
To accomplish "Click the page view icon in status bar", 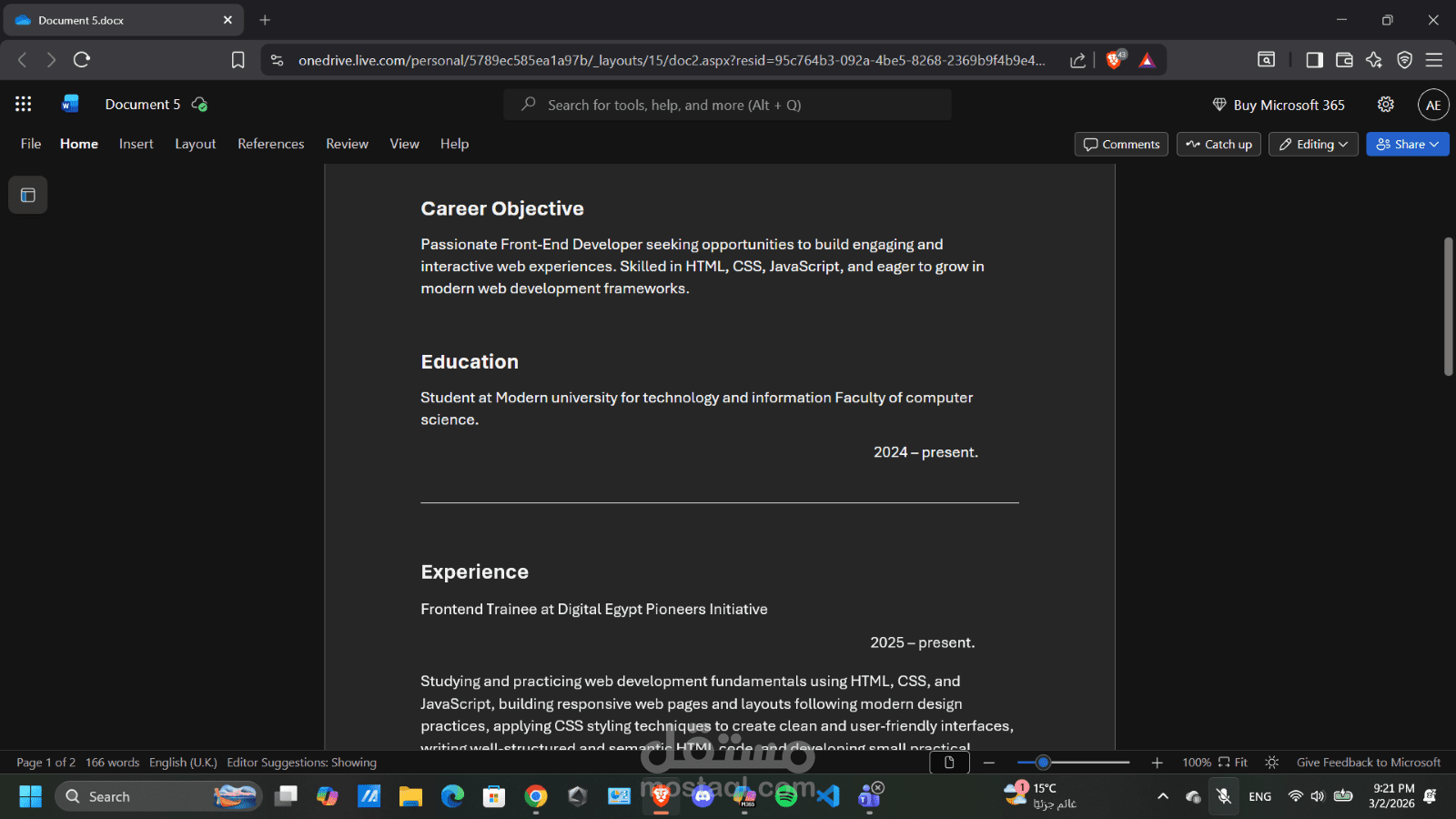I will 949,763.
